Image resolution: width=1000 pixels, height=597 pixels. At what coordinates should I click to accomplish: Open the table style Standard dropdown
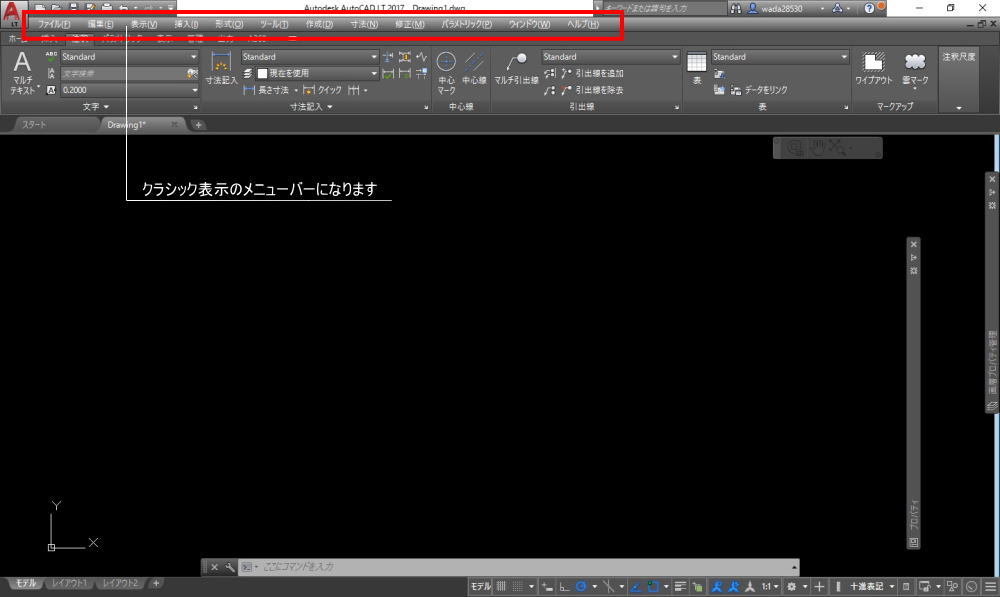click(x=780, y=57)
